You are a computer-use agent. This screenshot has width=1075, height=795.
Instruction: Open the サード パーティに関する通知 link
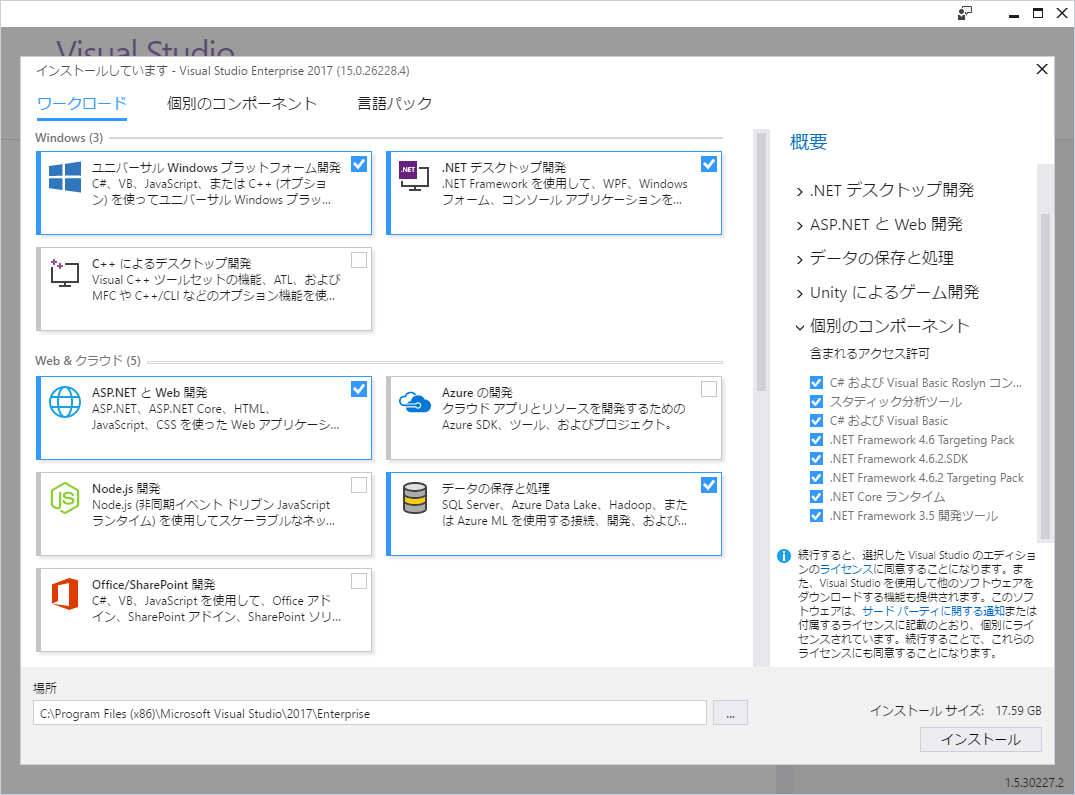[933, 611]
